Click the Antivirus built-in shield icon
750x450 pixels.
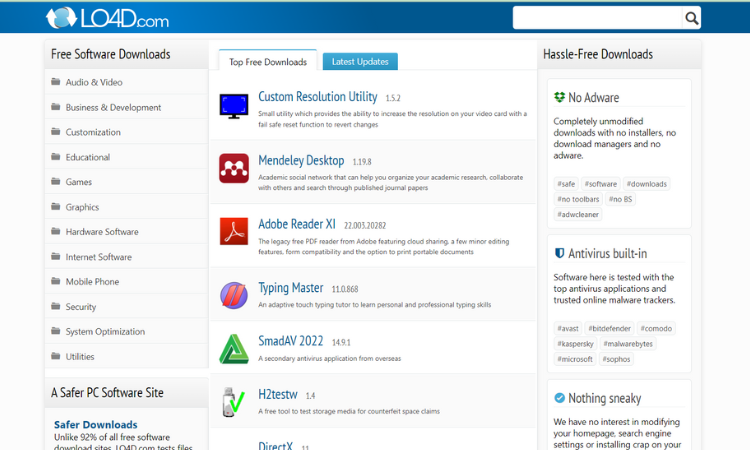point(559,253)
